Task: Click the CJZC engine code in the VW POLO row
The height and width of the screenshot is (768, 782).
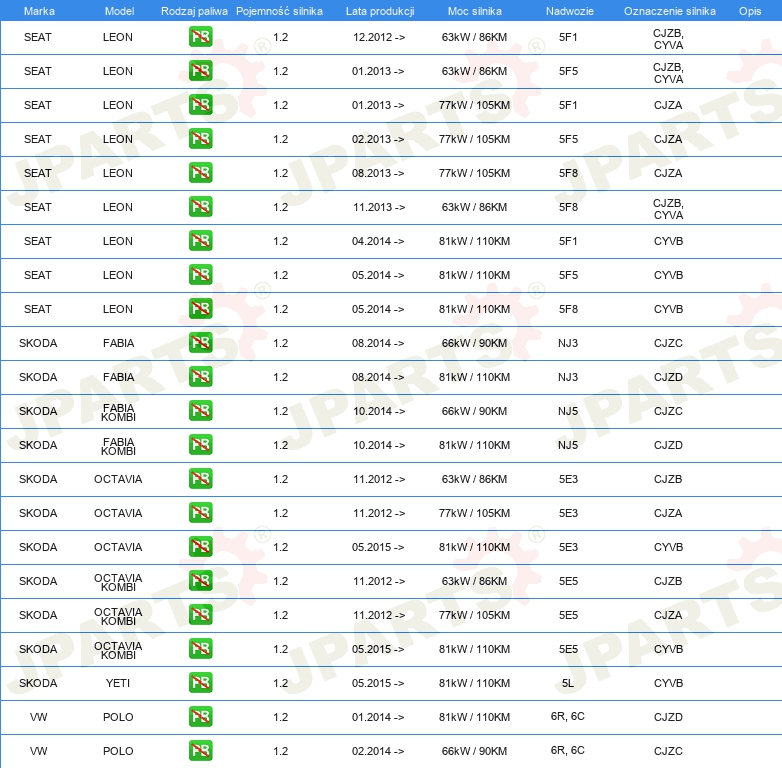Action: point(668,751)
